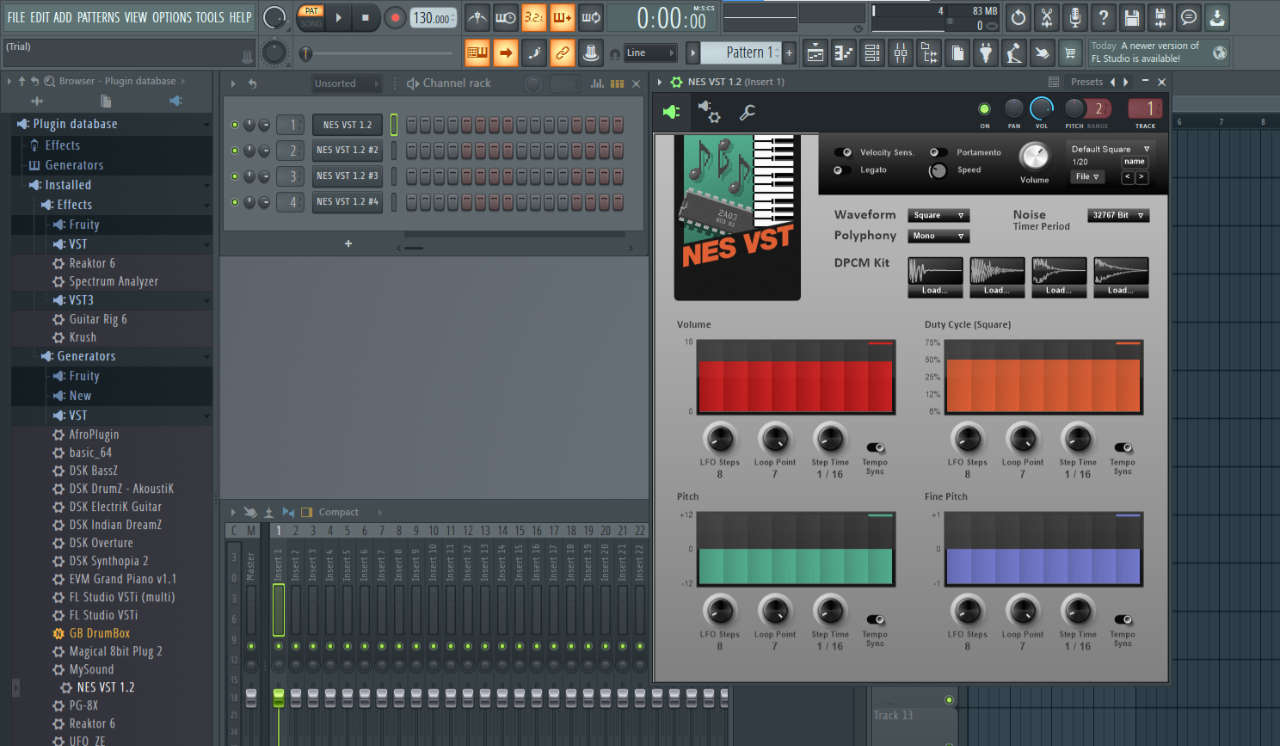Screen dimensions: 1280x746
Task: Go to next preset with > button
Action: (1141, 177)
